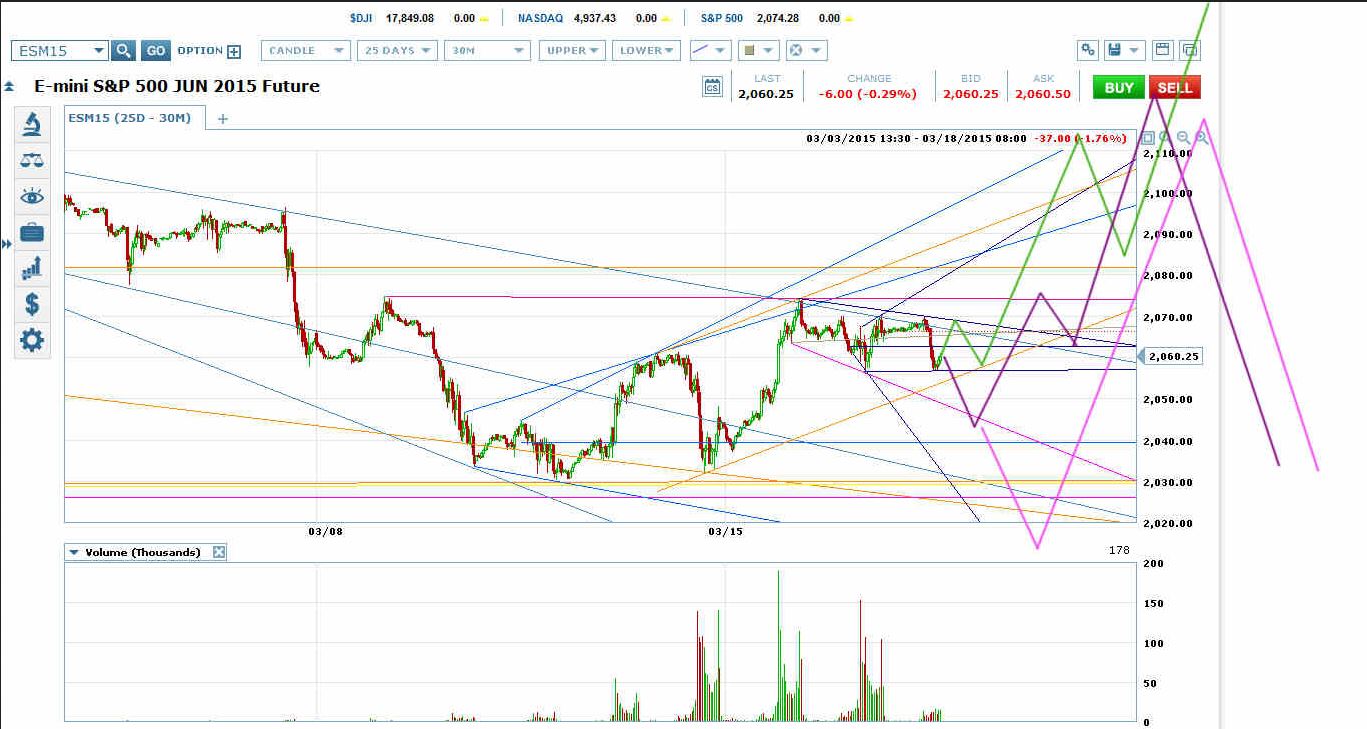Click the 03/08 date axis label
This screenshot has width=1367, height=729.
coord(326,532)
